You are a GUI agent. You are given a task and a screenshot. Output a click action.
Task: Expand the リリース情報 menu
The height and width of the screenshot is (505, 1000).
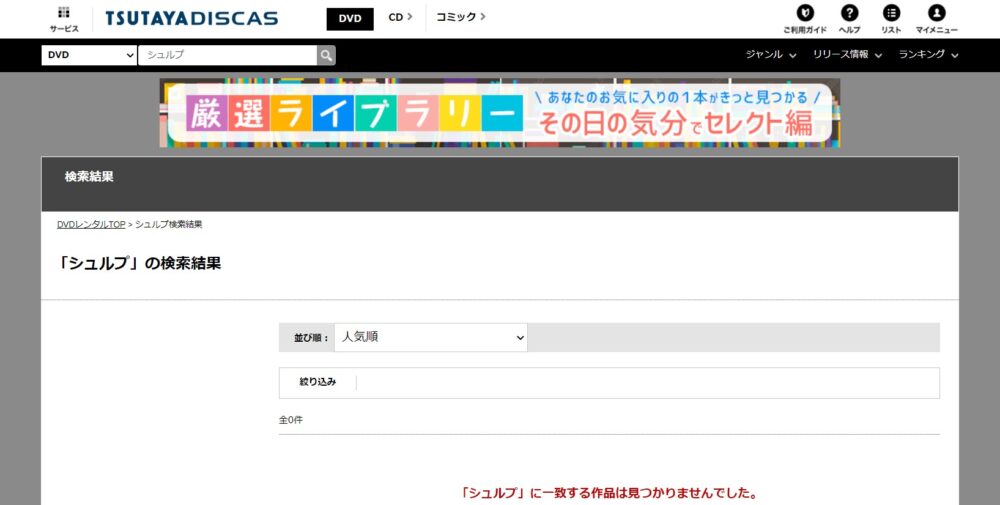[848, 55]
